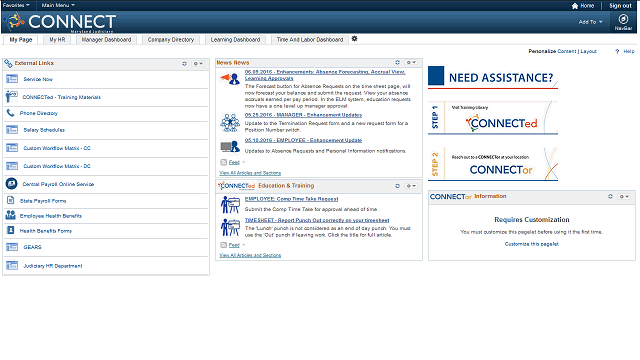Refresh the News pagelet
The height and width of the screenshot is (360, 640).
(x=397, y=62)
